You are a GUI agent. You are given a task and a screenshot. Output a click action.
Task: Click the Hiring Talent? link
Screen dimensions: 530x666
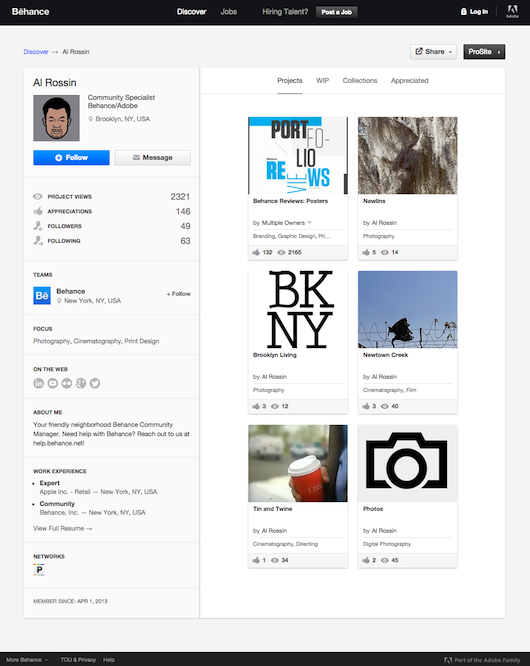(285, 11)
